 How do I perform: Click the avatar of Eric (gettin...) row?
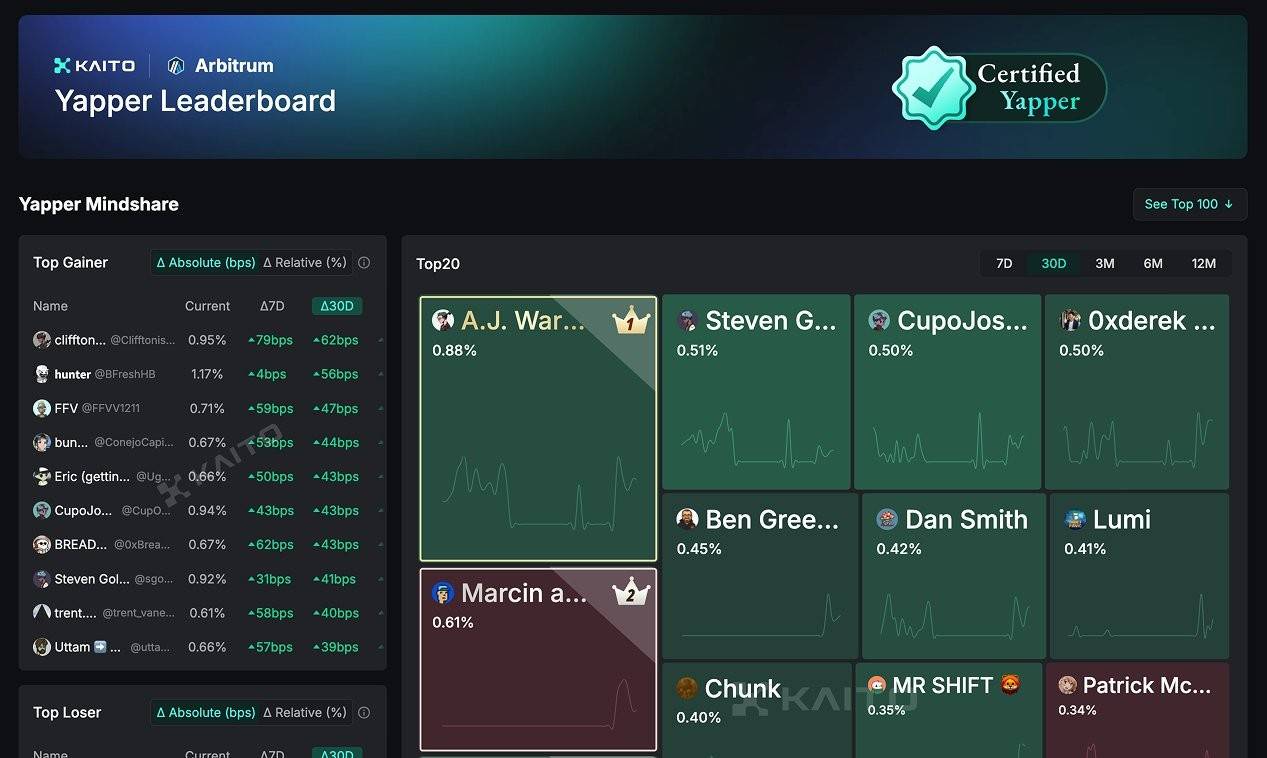click(42, 476)
